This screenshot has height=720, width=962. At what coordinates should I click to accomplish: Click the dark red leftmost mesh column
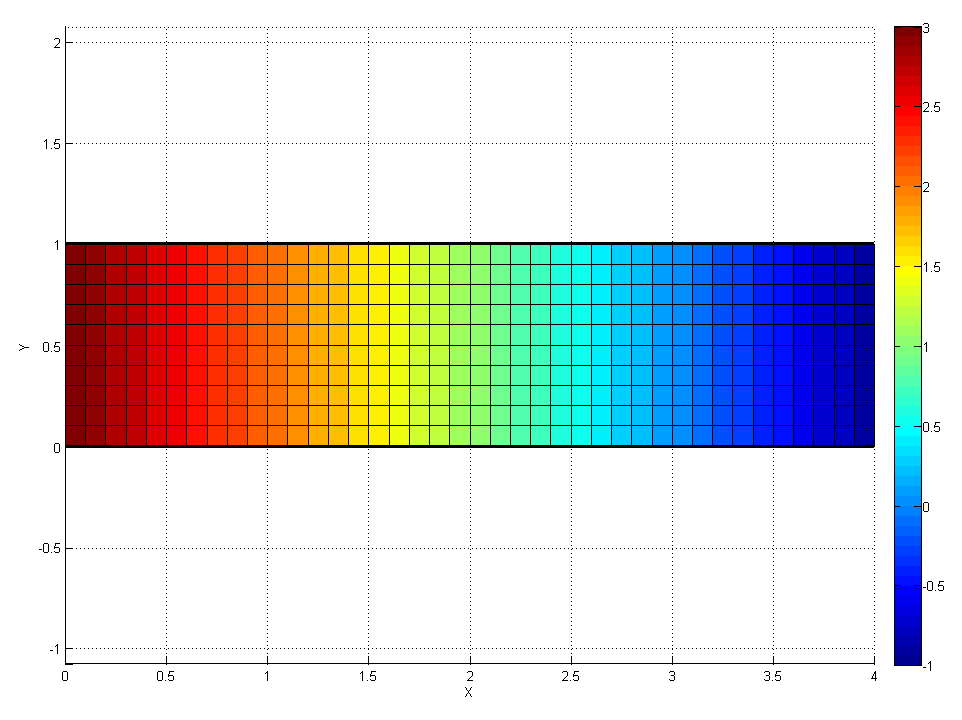pos(75,345)
